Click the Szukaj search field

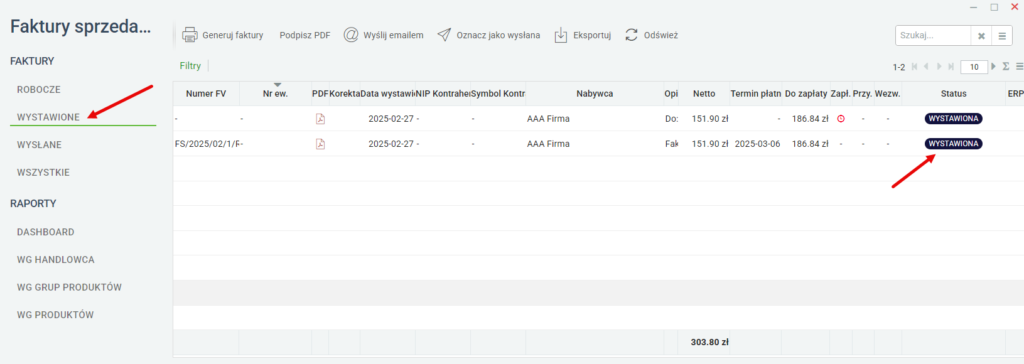933,36
